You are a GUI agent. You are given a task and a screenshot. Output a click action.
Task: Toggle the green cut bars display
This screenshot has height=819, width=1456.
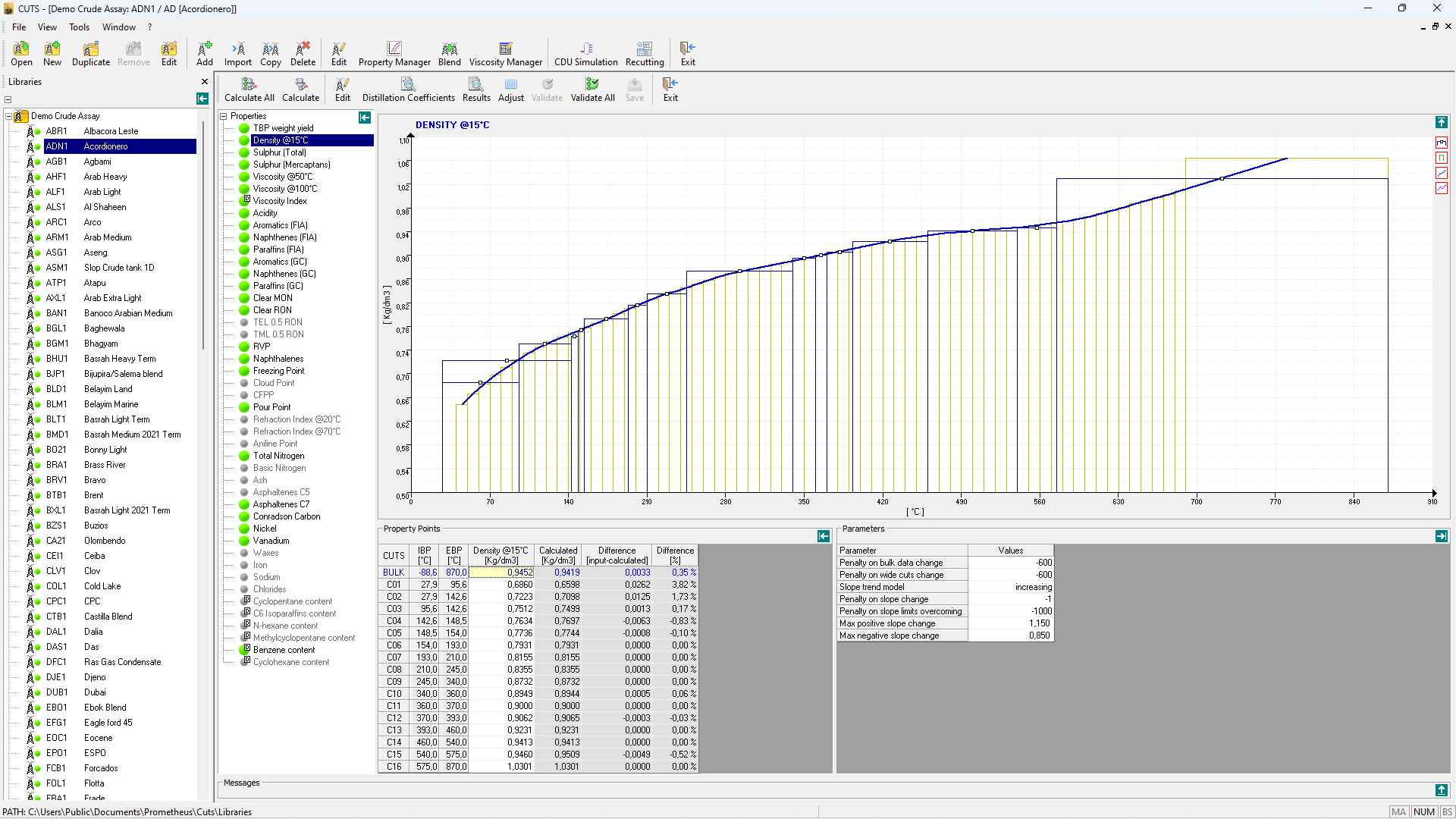tap(1441, 158)
